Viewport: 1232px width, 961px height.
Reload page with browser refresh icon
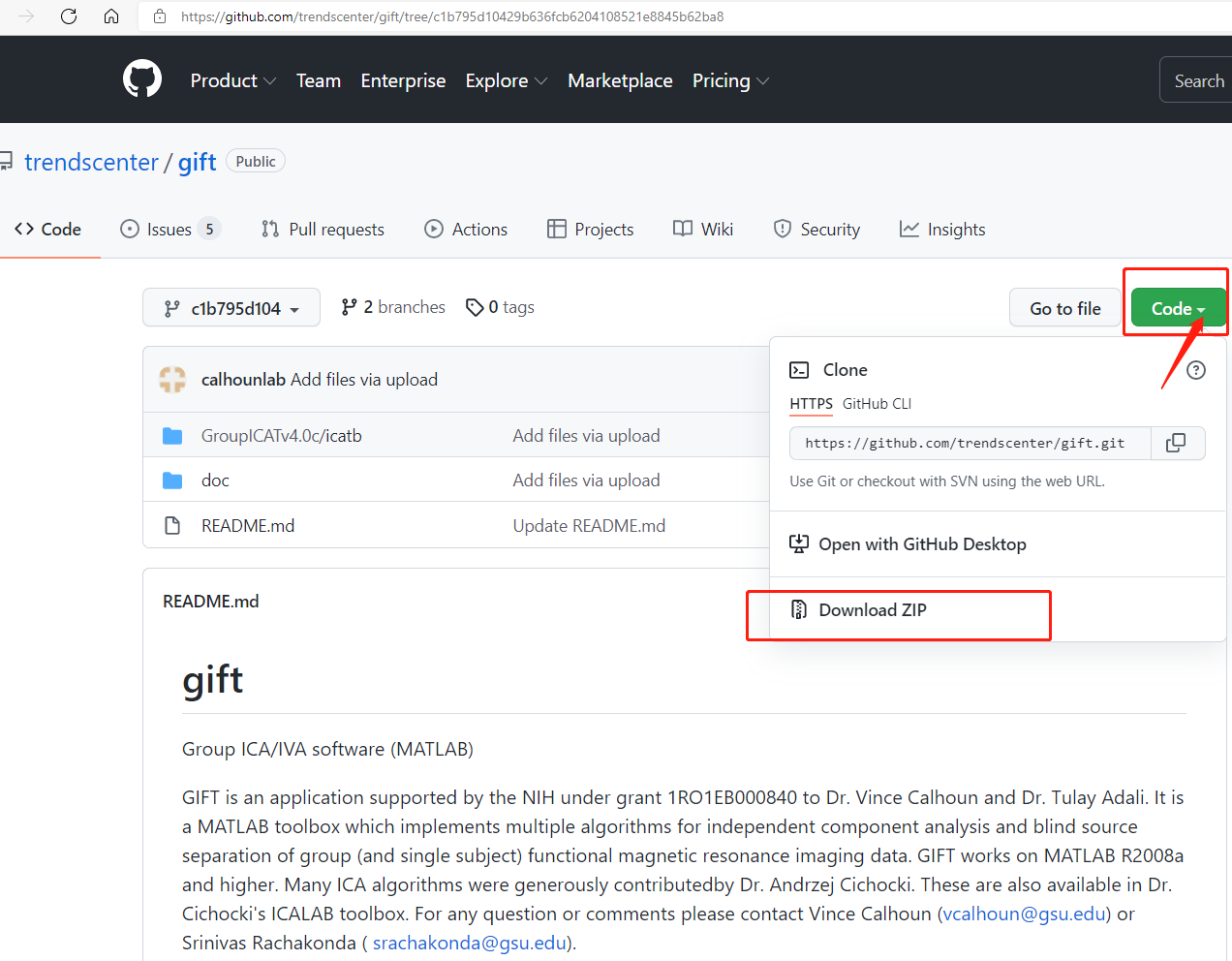click(69, 16)
